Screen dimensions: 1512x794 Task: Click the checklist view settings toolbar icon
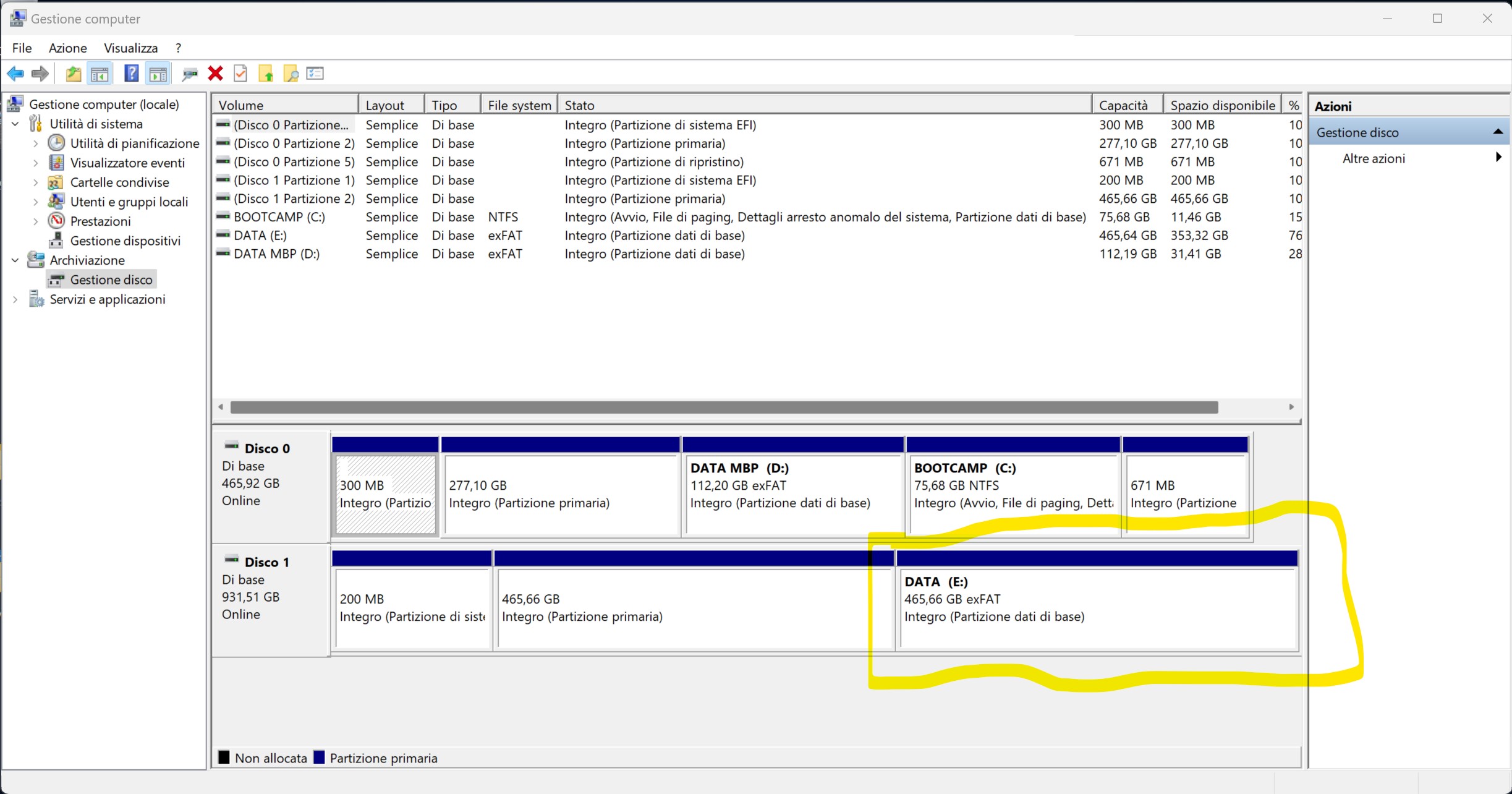coord(315,74)
